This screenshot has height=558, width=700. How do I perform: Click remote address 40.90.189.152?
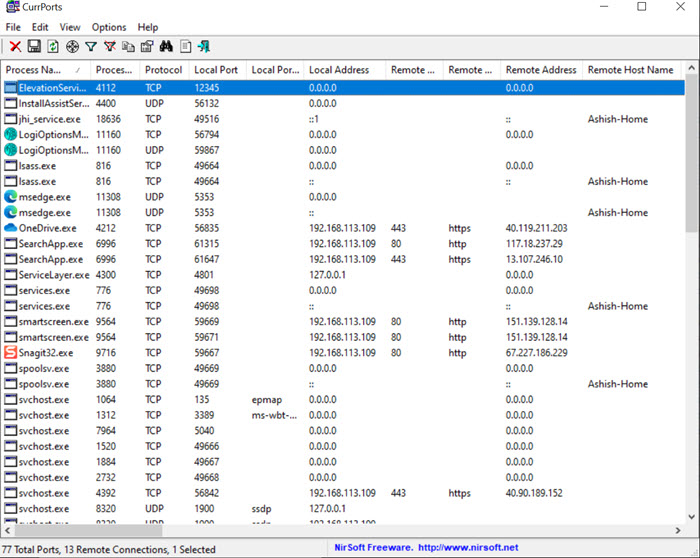(x=534, y=493)
